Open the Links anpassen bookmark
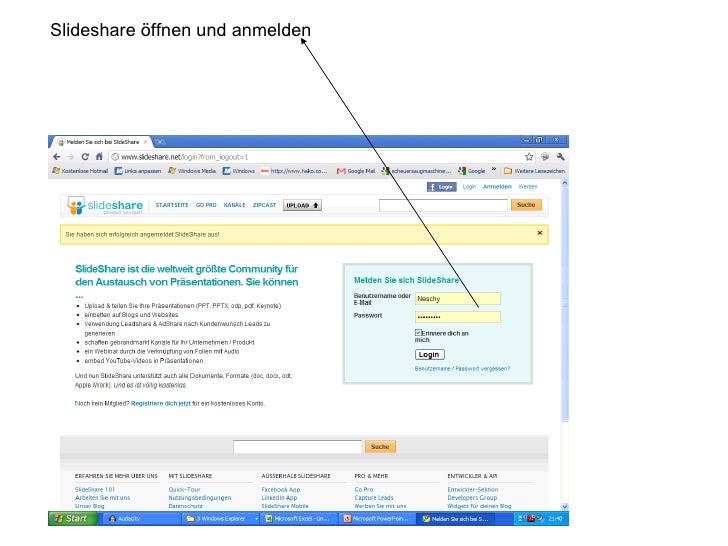 [138, 171]
